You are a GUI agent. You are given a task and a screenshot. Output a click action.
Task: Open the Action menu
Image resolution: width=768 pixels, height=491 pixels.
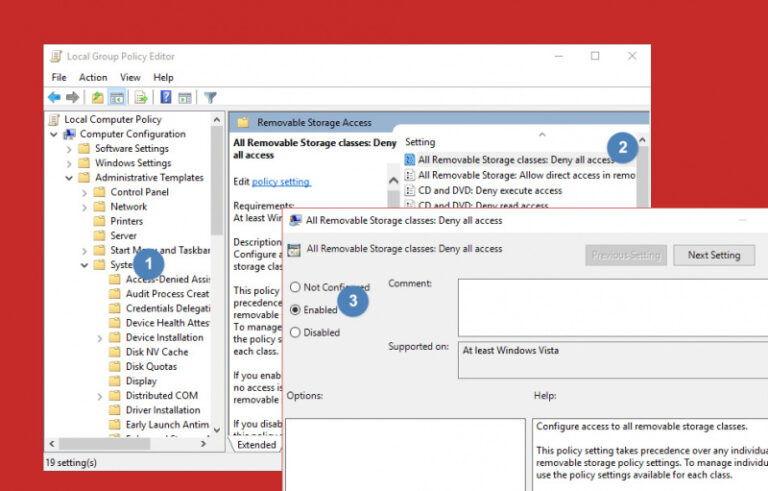[93, 77]
